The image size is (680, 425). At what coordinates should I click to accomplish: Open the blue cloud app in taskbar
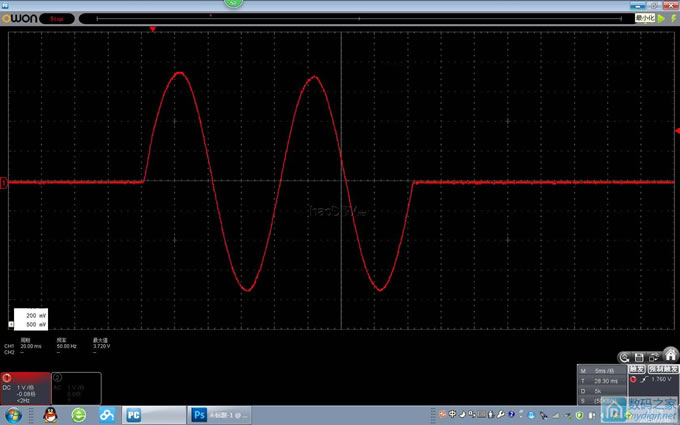(x=105, y=414)
